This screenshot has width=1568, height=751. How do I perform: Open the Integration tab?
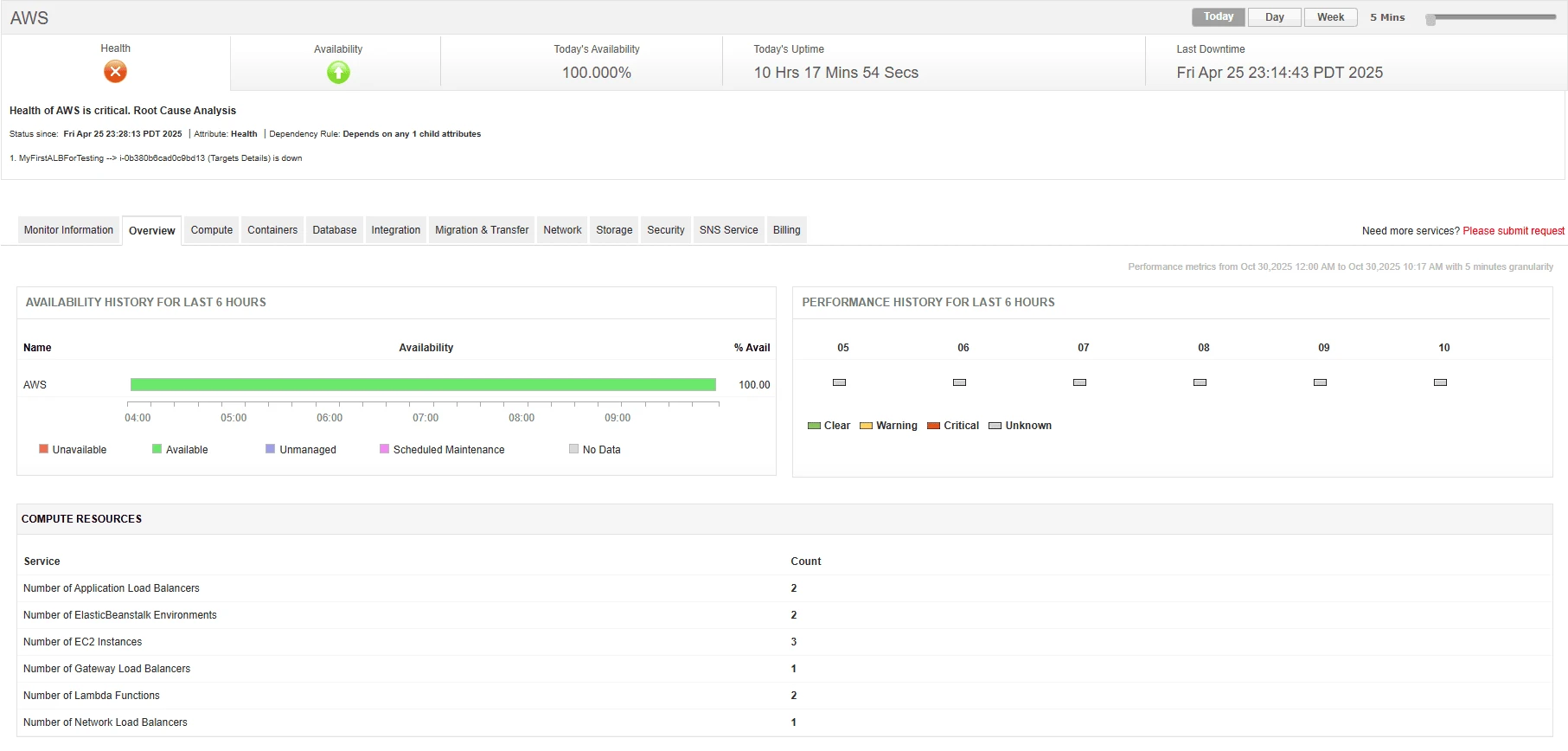point(396,230)
